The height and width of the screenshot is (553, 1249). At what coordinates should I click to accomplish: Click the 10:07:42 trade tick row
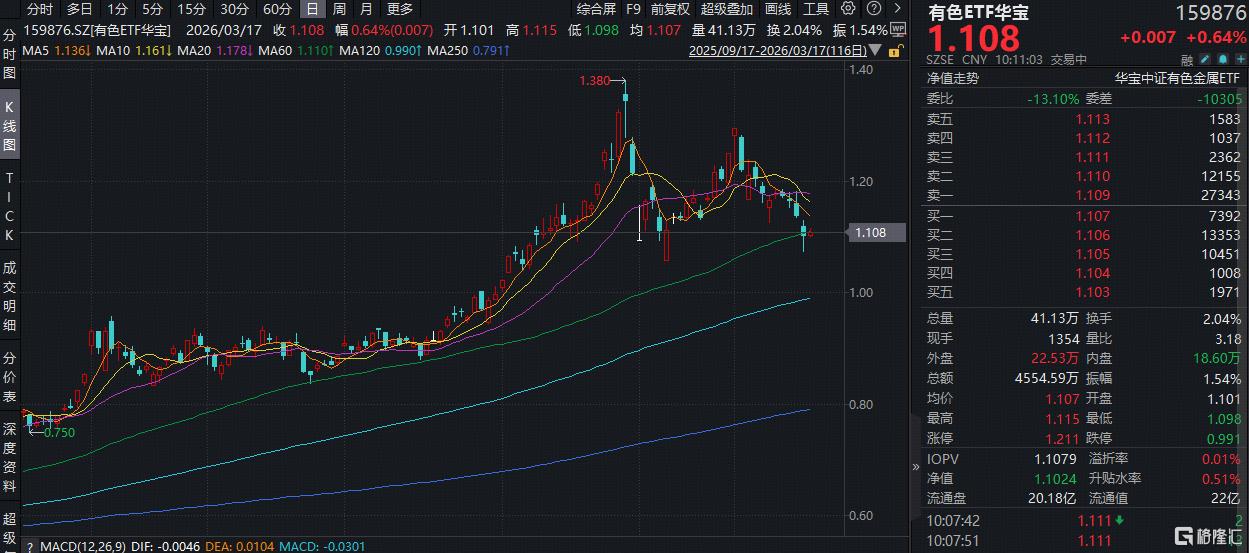coord(1085,521)
